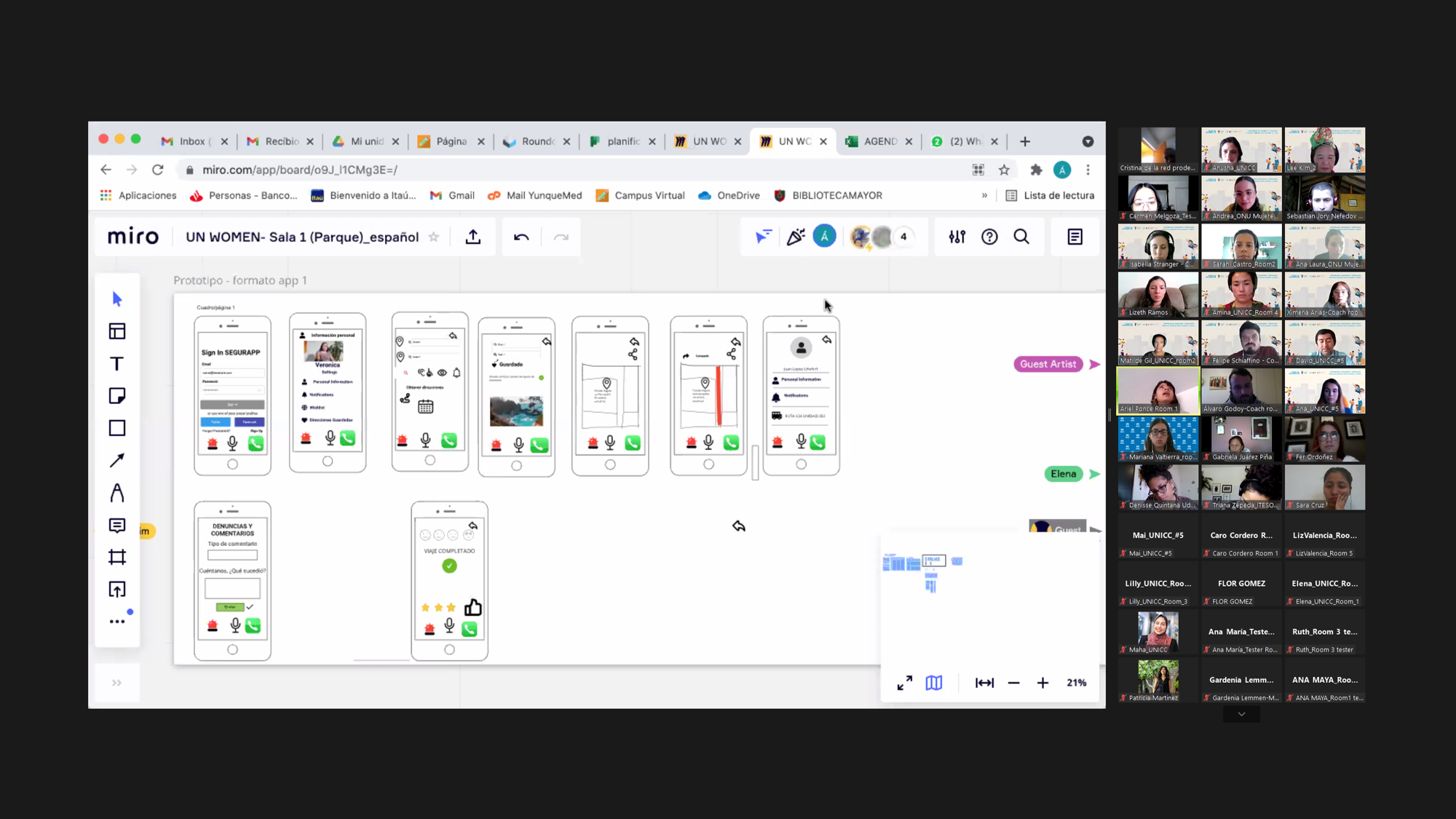Select the Pen drawing tool
This screenshot has height=819, width=1456.
point(117,493)
